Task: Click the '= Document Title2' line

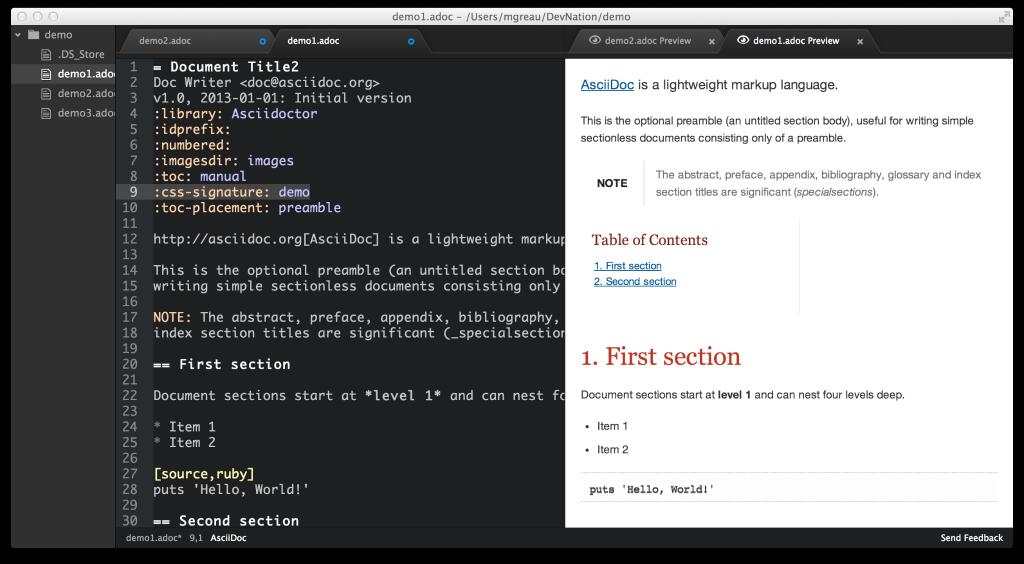Action: (x=226, y=67)
